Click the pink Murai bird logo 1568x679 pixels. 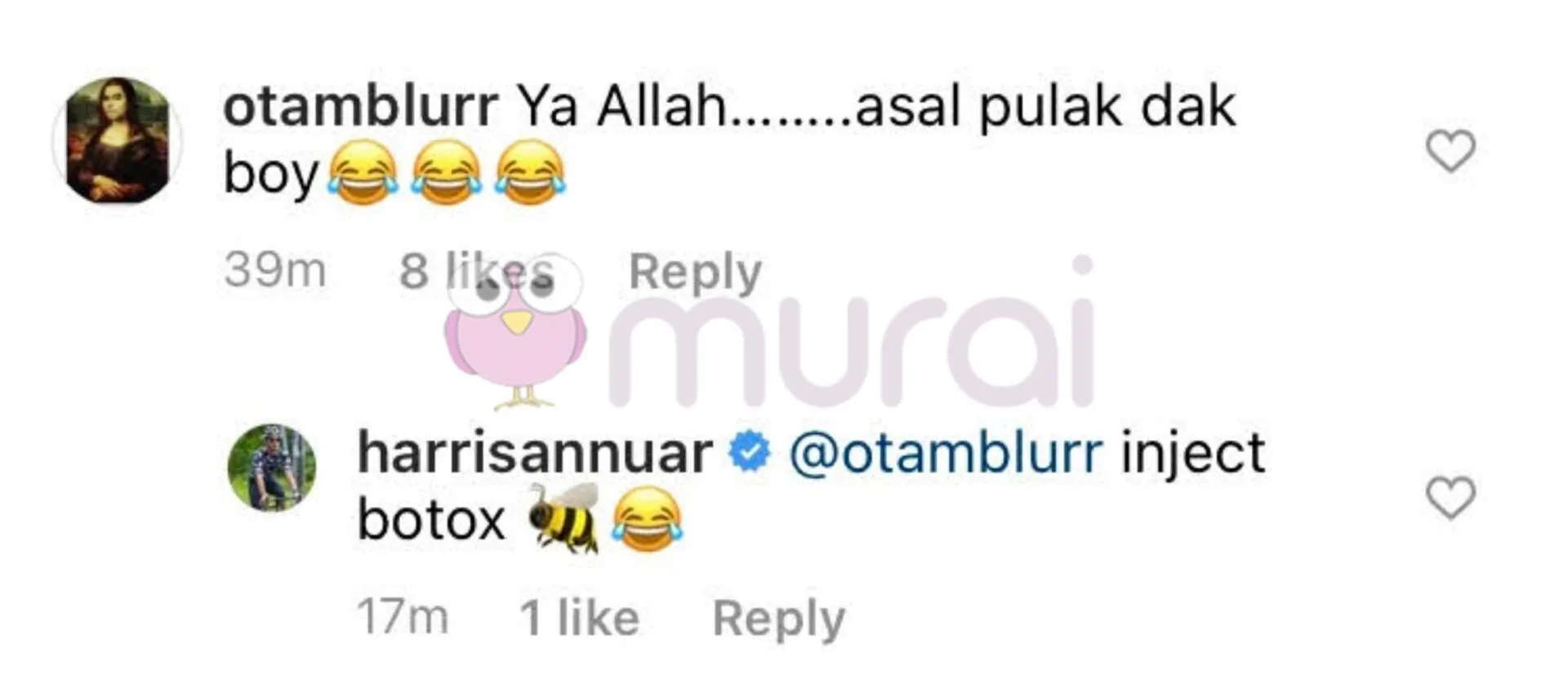515,334
